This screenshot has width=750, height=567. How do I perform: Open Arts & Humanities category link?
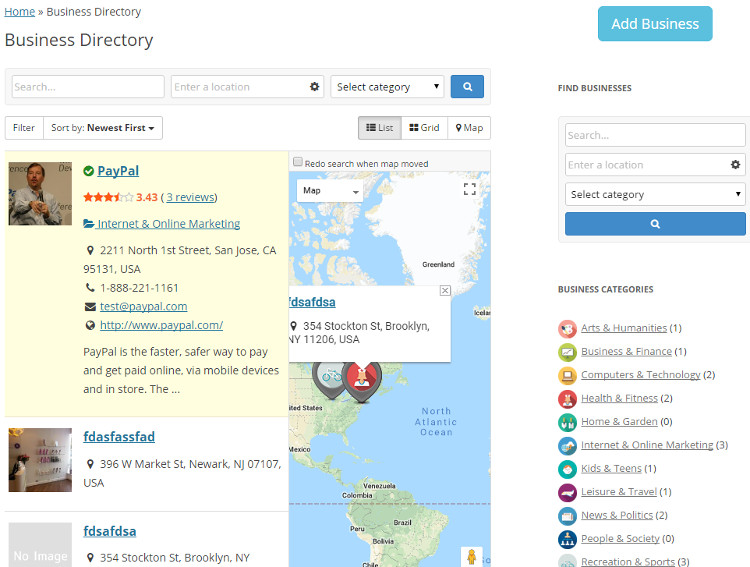pos(624,328)
